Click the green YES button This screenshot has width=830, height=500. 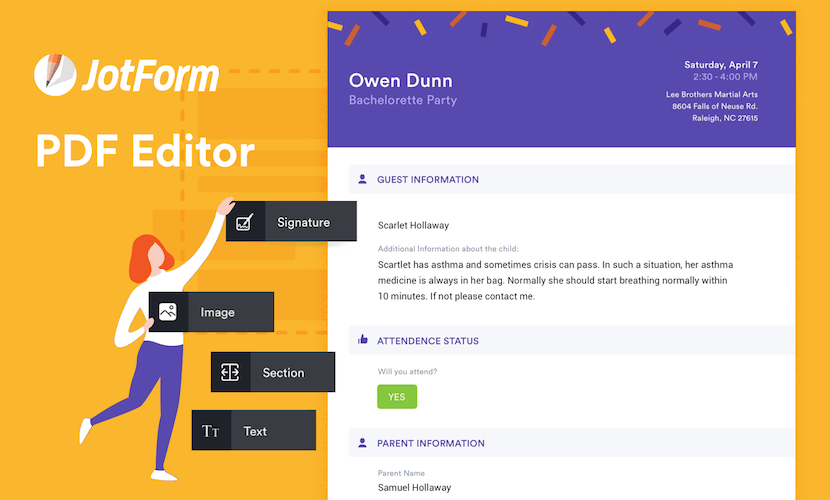click(397, 397)
